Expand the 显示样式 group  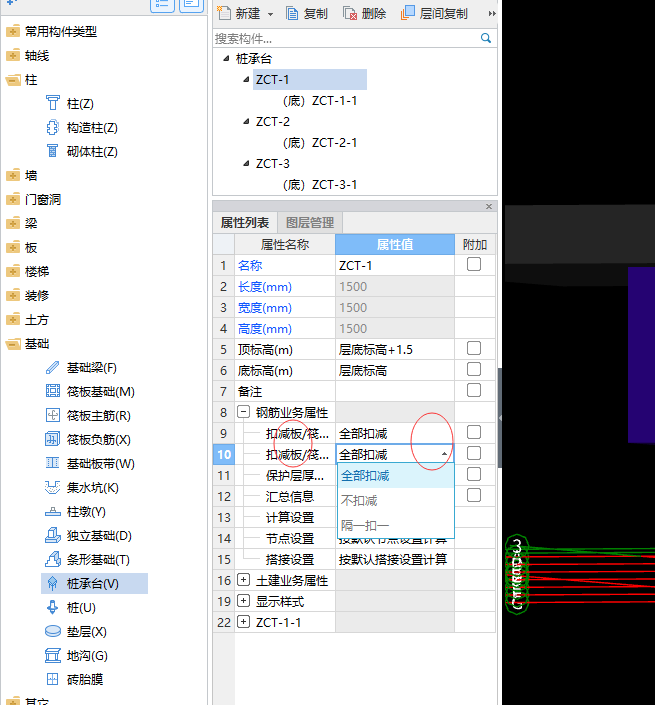tap(243, 601)
